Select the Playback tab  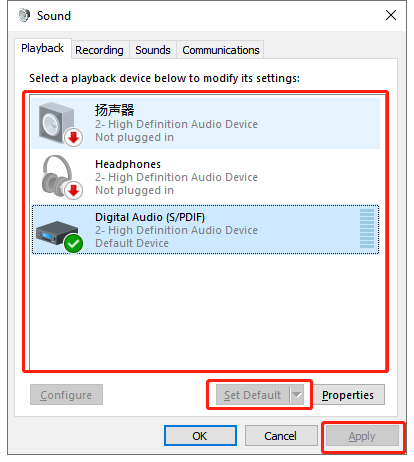(42, 48)
